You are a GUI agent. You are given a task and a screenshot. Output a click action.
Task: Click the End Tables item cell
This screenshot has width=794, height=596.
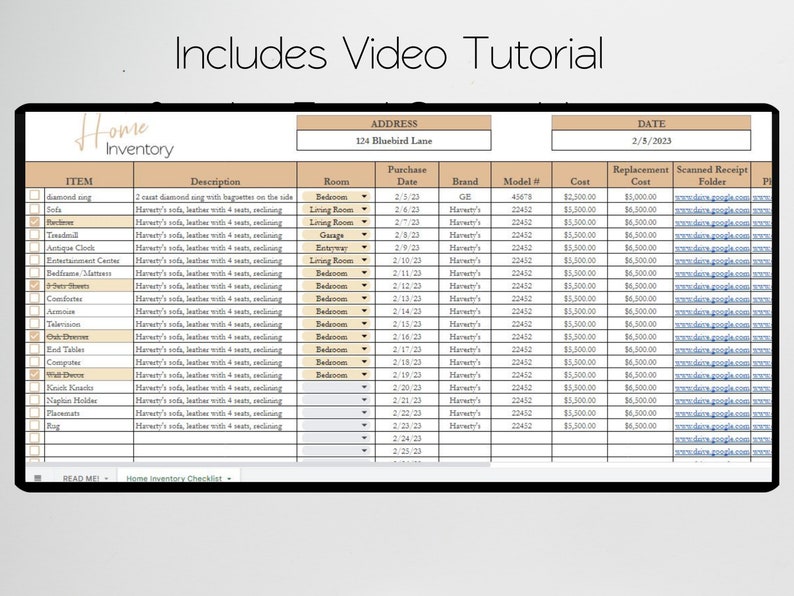point(89,349)
